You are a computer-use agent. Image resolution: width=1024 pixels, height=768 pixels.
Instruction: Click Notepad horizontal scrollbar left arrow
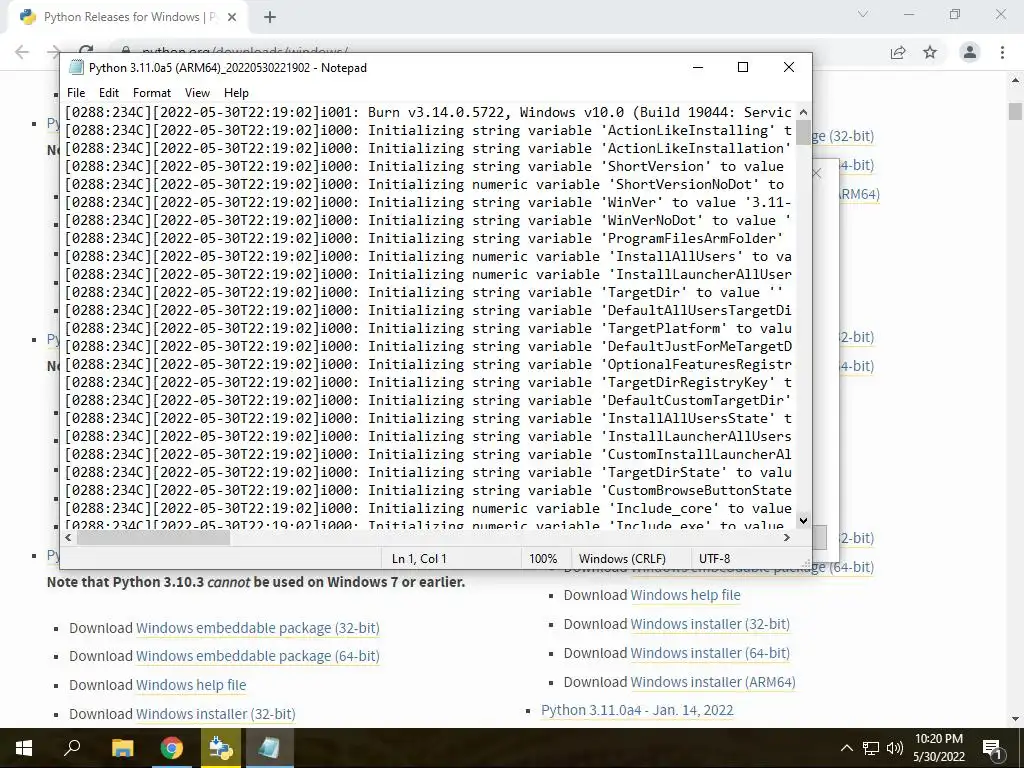click(x=69, y=537)
